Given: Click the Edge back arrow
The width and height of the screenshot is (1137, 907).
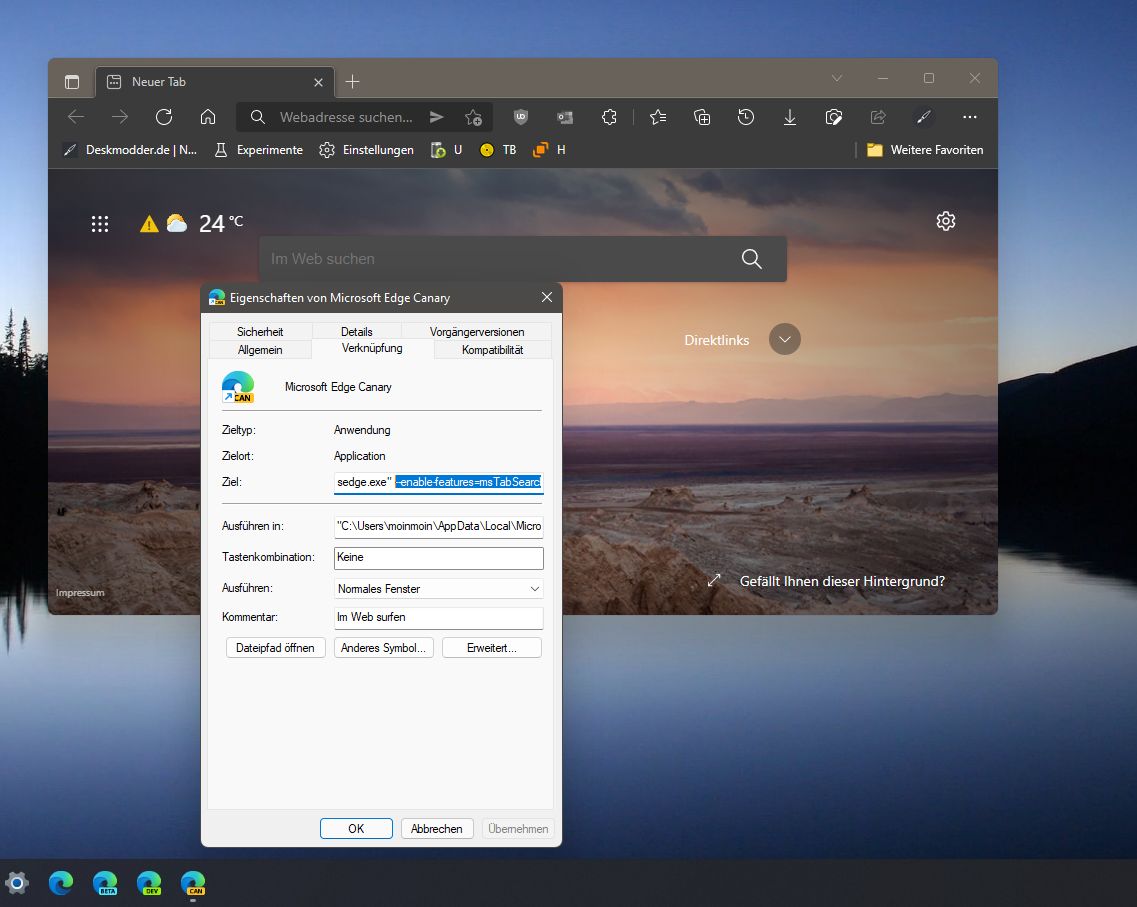Looking at the screenshot, I should tap(76, 117).
